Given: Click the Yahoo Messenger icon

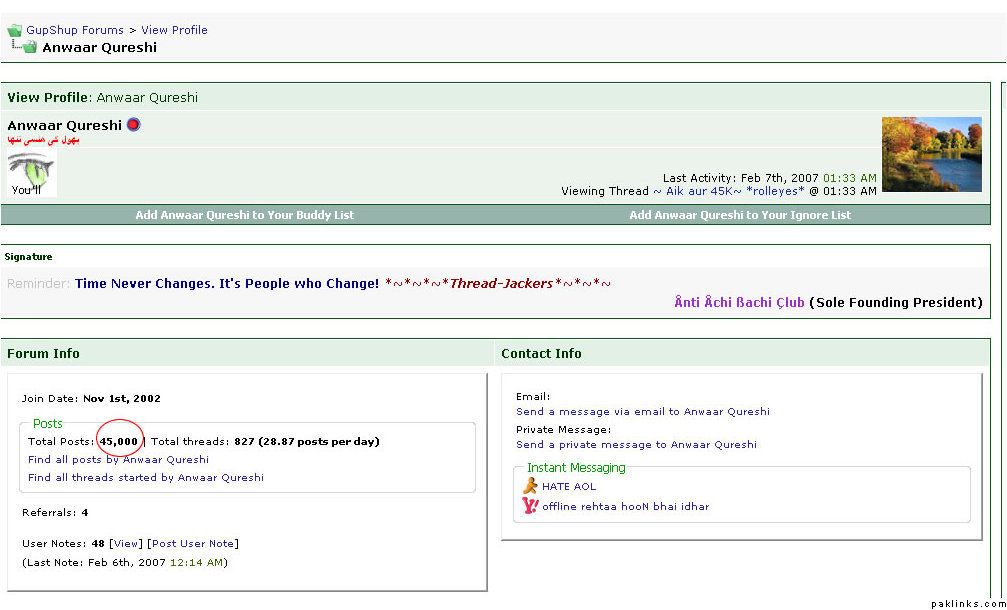Looking at the screenshot, I should 530,506.
